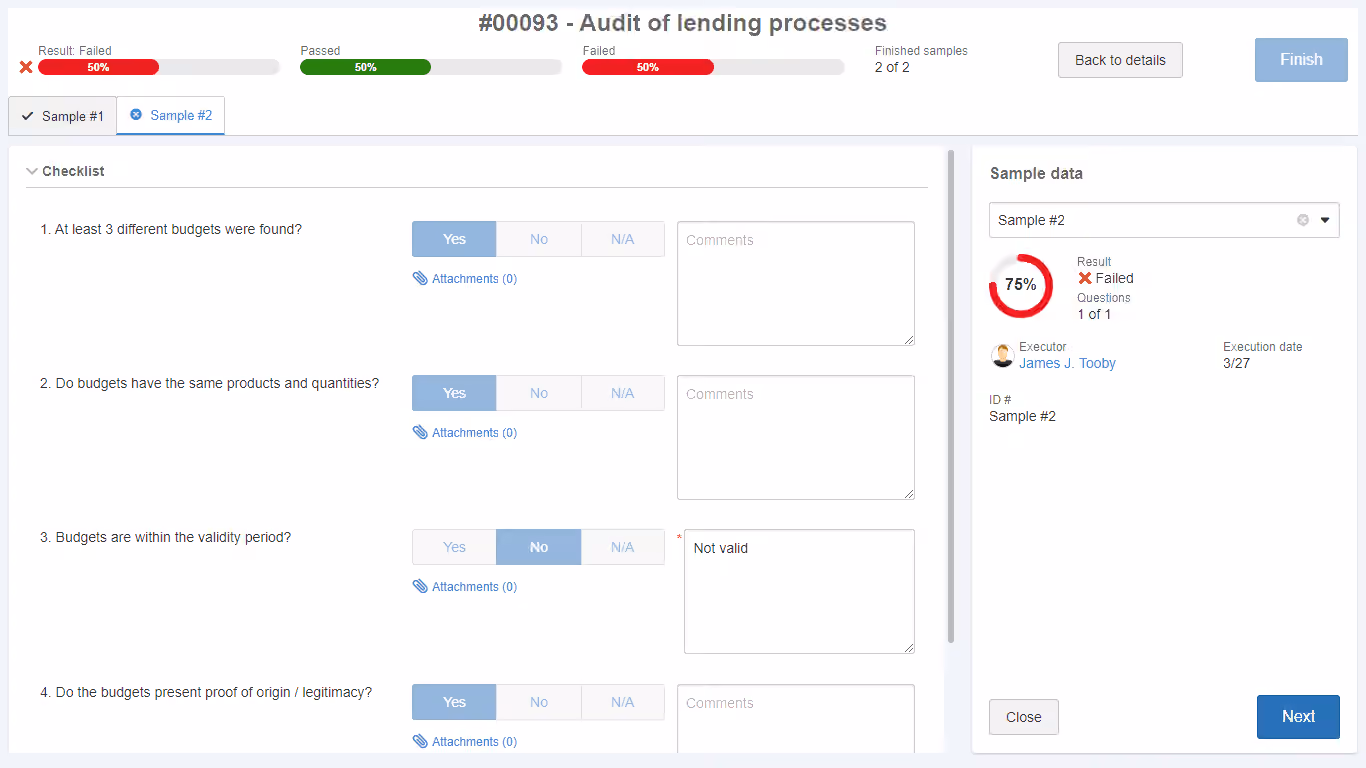Viewport: 1366px width, 768px height.
Task: Open James J. Tooby executor link
Action: (x=1067, y=363)
